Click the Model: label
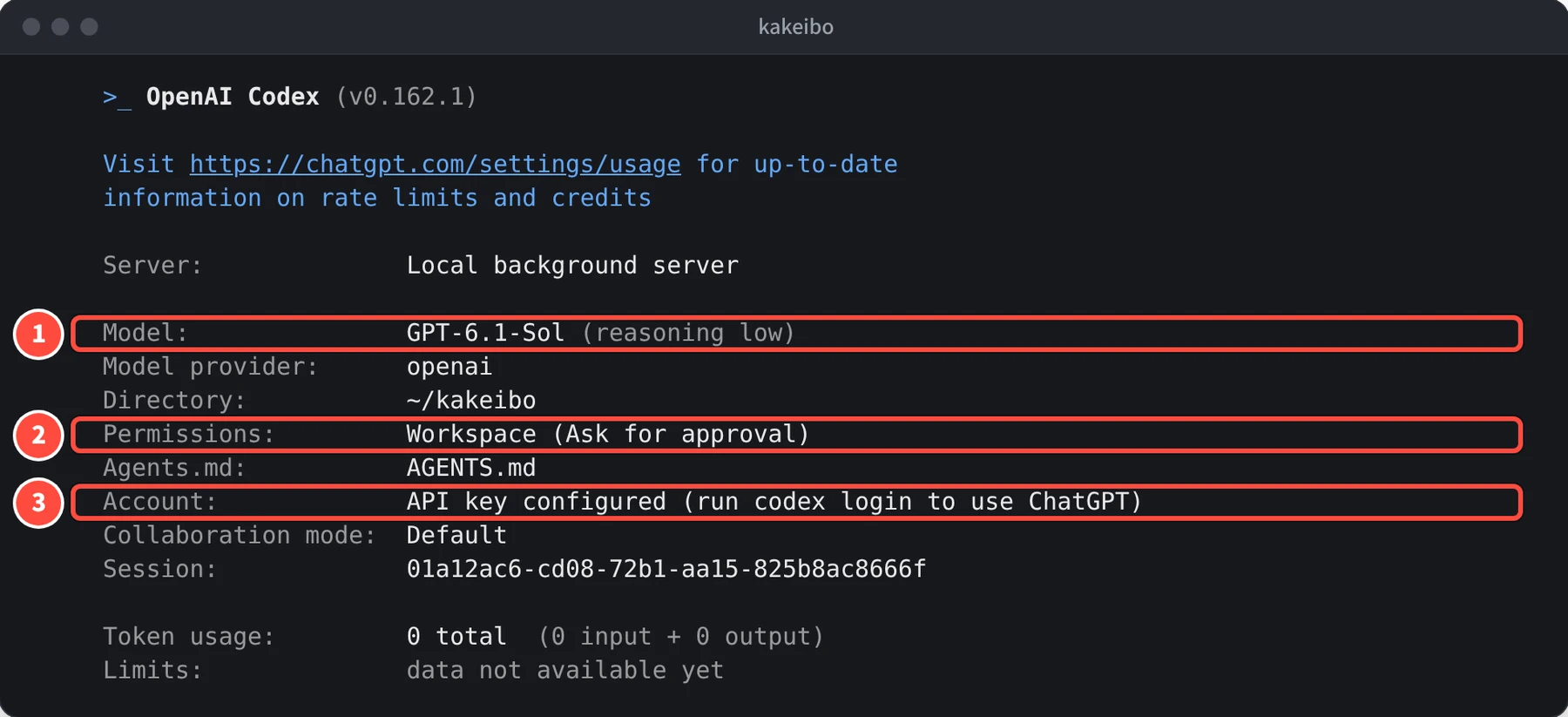This screenshot has width=1568, height=717. (145, 333)
